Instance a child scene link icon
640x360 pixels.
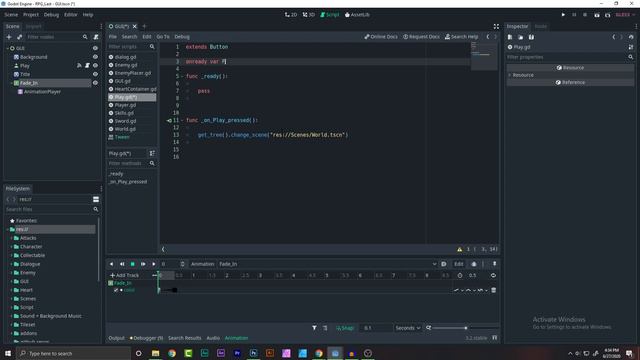tap(19, 37)
